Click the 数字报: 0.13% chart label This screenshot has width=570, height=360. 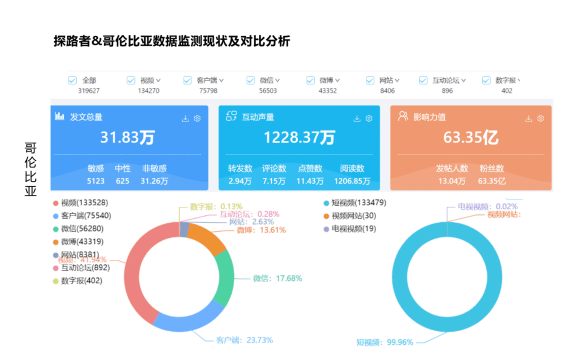[216, 207]
